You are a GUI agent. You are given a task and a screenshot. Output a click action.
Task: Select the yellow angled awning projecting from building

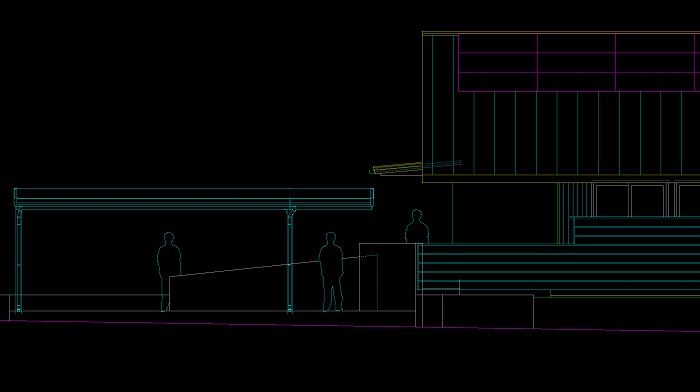click(396, 168)
